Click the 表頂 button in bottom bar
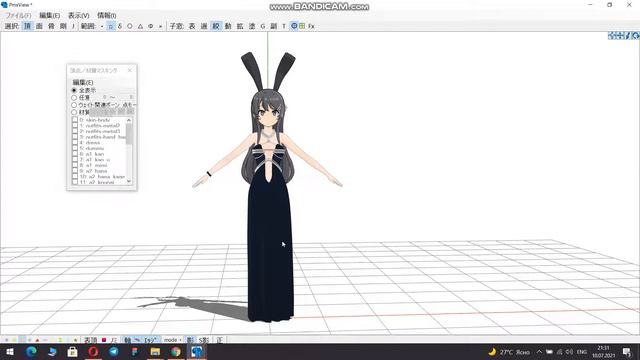 coord(91,340)
